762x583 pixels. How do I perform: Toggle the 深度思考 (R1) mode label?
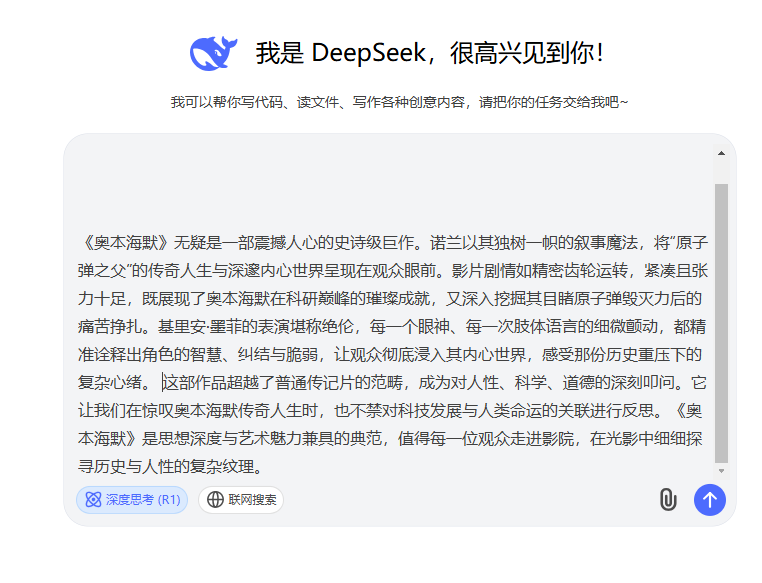click(143, 500)
